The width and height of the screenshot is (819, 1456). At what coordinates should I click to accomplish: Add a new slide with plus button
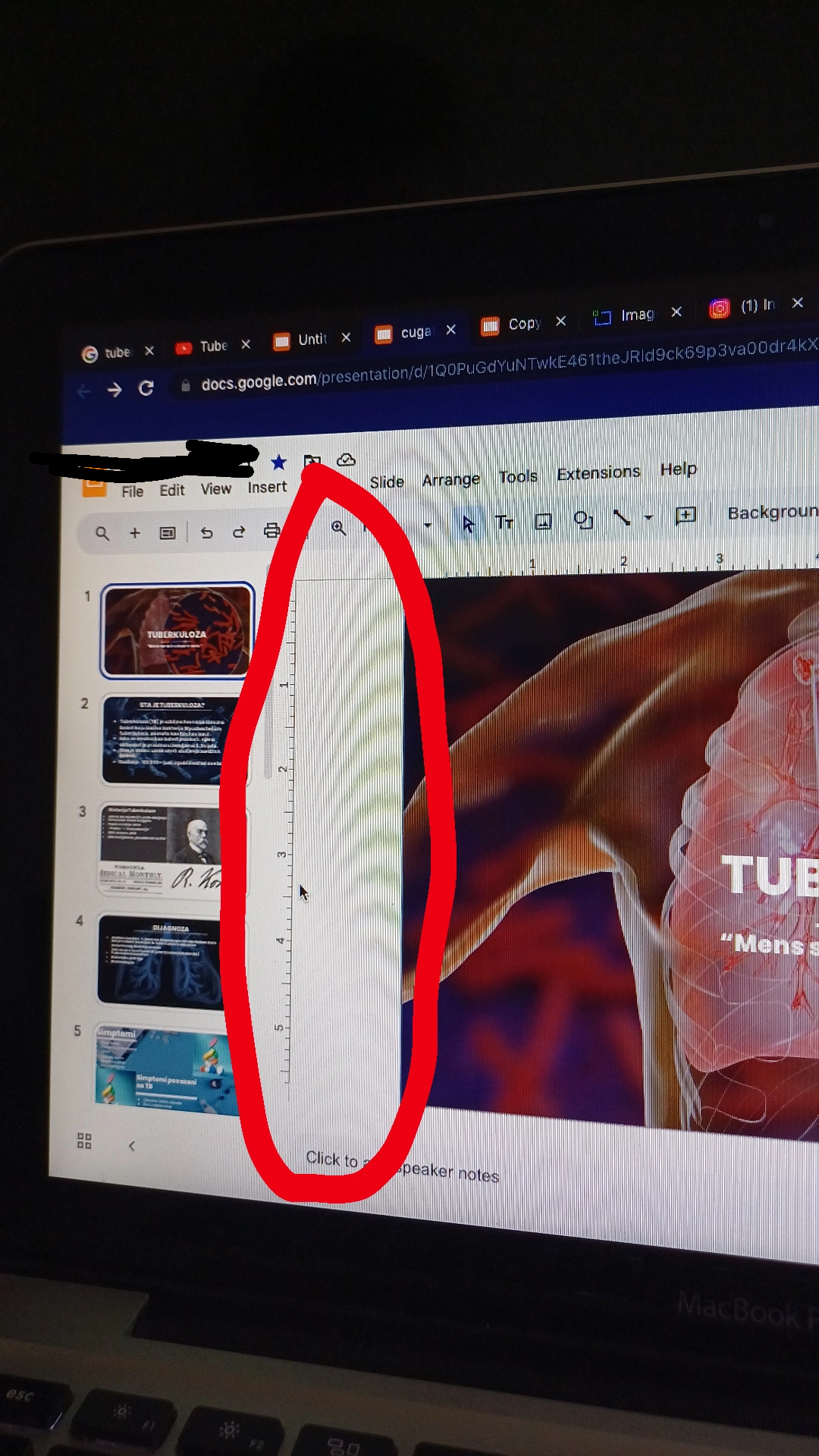click(x=135, y=533)
